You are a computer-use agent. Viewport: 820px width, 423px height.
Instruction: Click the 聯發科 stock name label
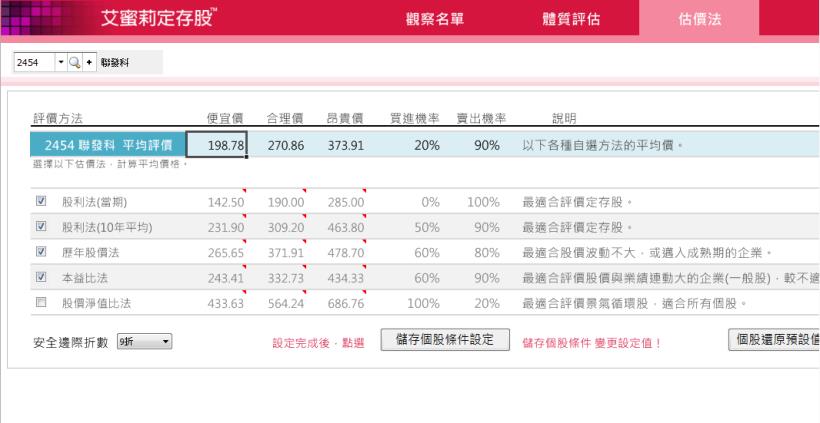coord(115,63)
